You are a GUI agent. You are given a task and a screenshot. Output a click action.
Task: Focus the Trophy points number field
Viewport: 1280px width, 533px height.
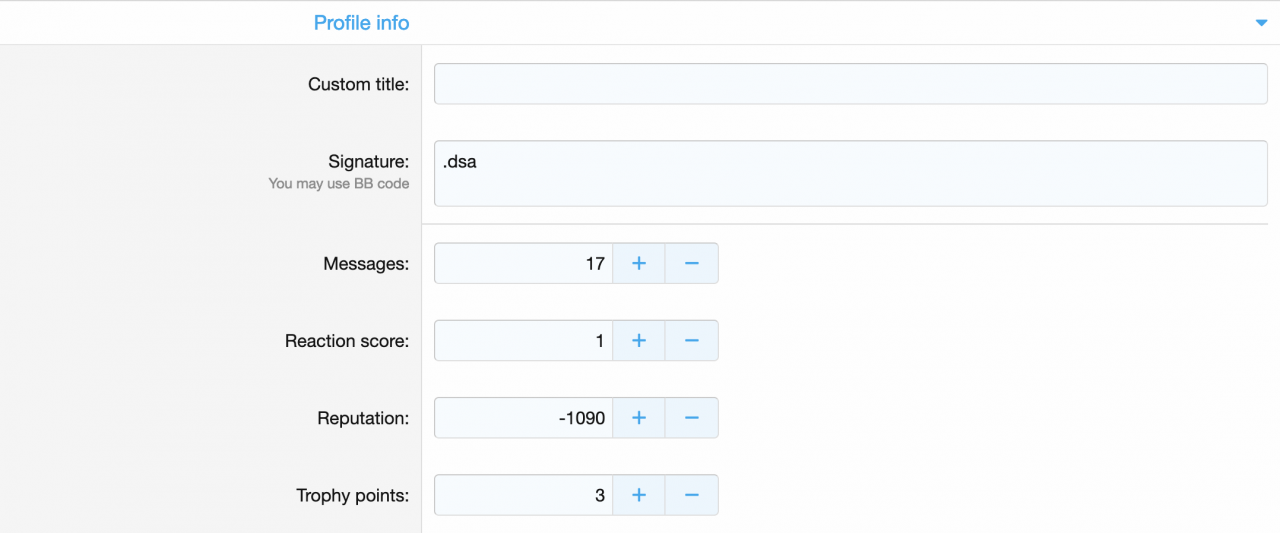(x=523, y=495)
